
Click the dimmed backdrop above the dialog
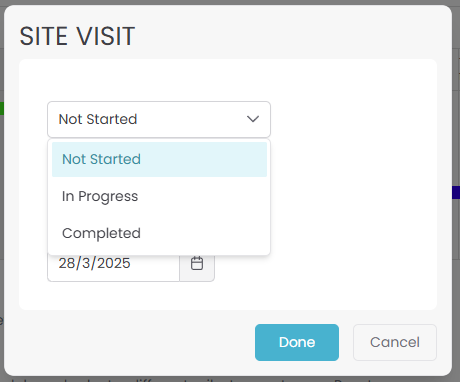click(230, 2)
